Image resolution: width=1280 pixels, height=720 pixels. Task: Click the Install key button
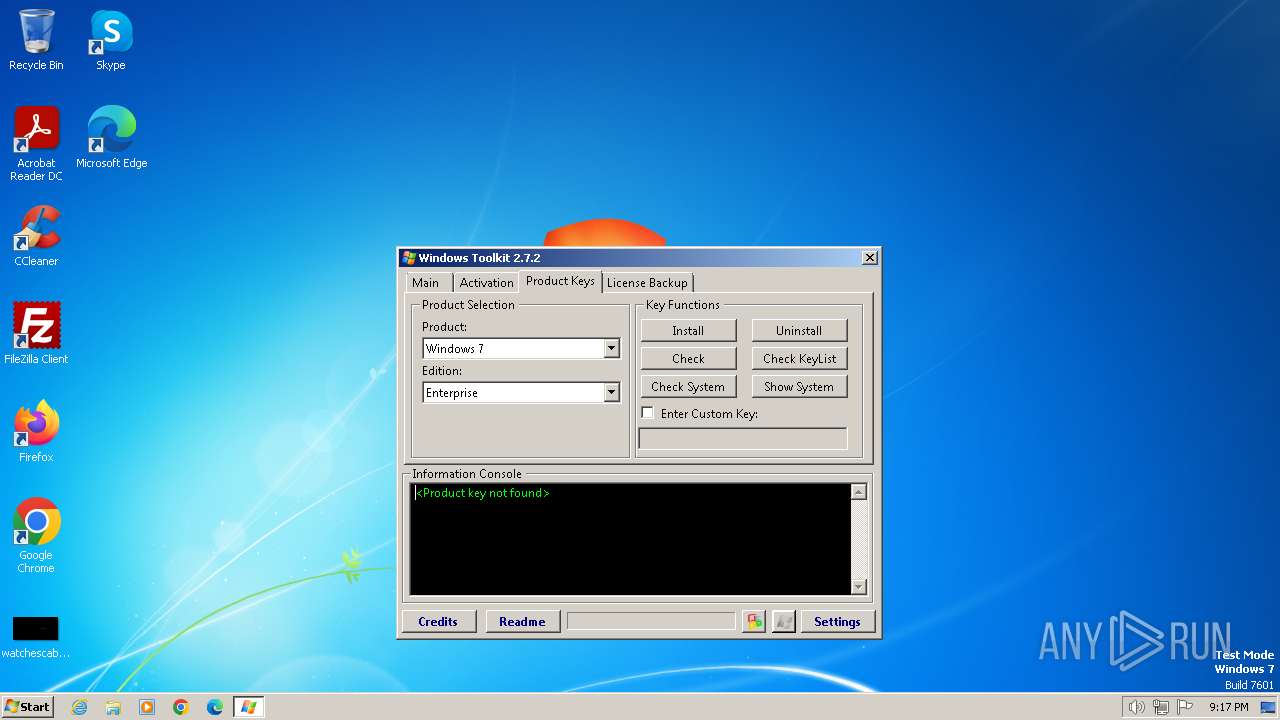(688, 331)
